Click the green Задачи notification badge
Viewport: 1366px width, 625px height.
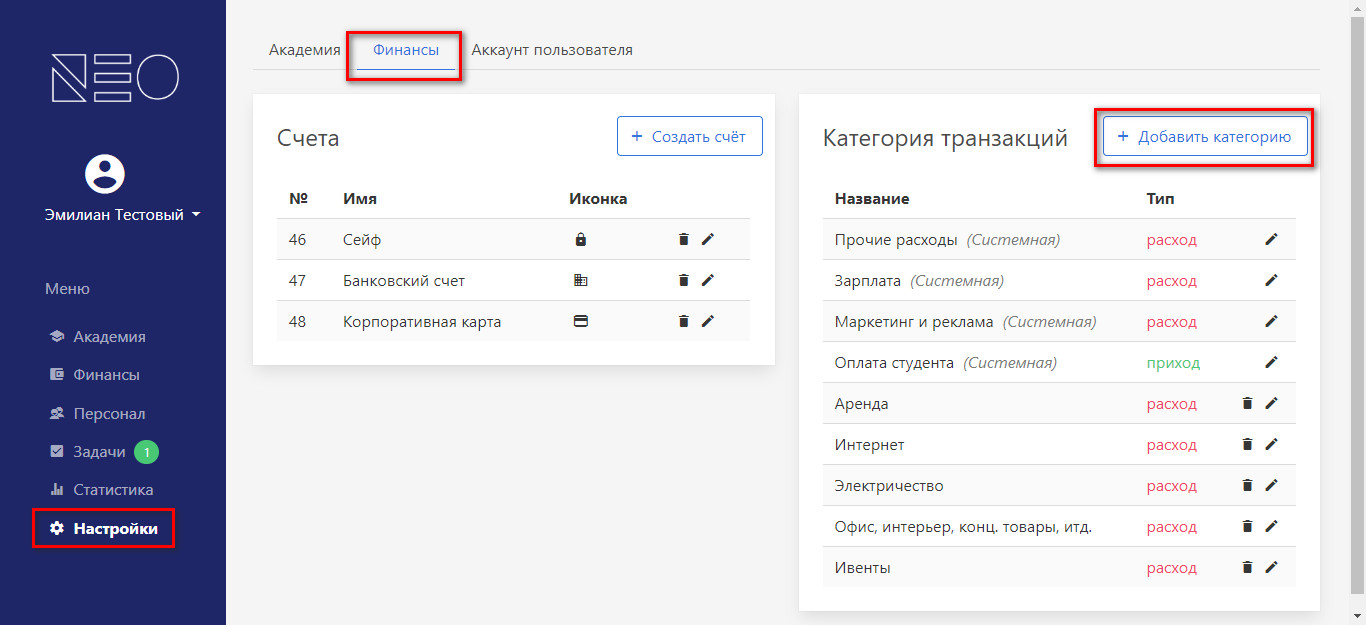tap(146, 452)
